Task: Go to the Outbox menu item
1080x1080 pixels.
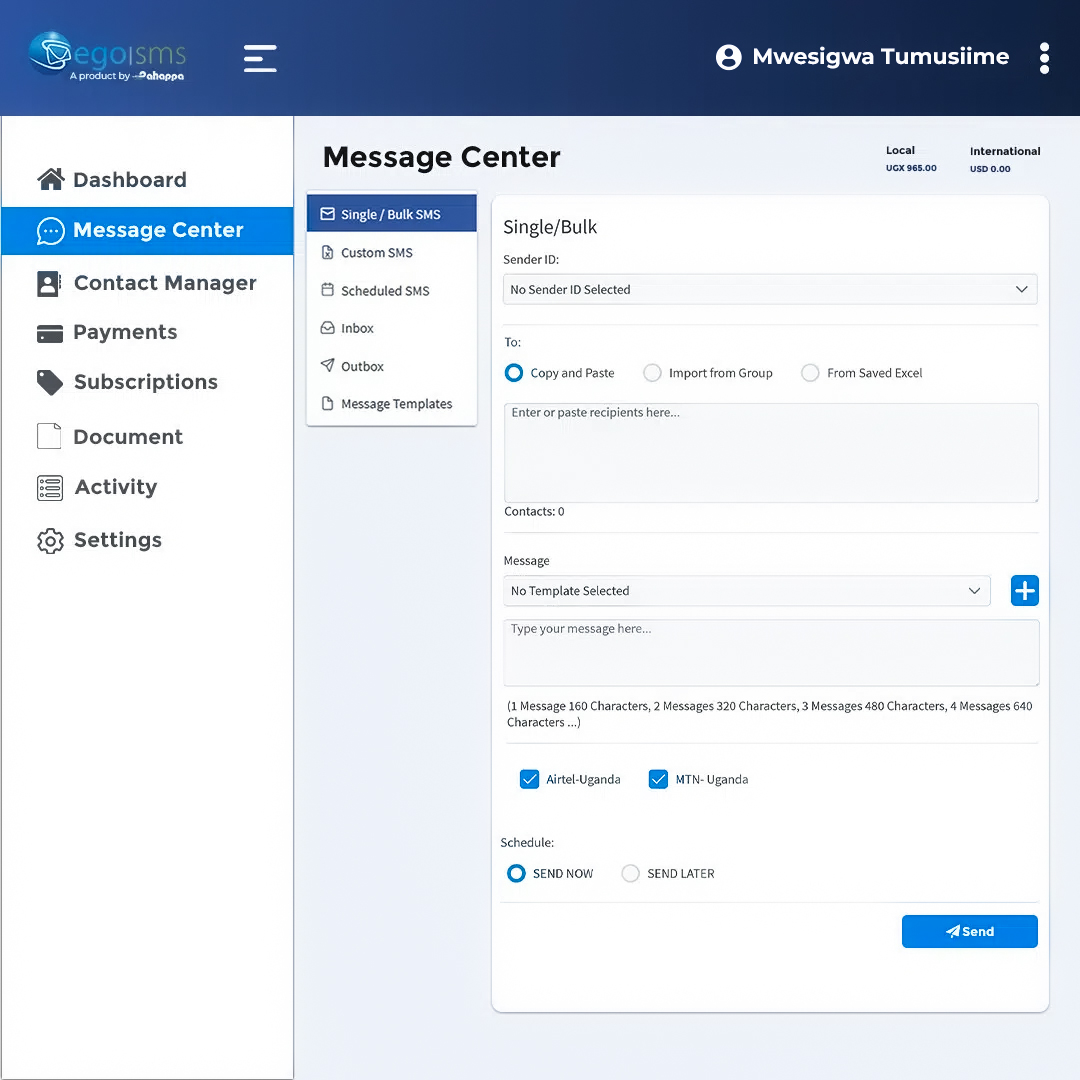Action: [362, 367]
